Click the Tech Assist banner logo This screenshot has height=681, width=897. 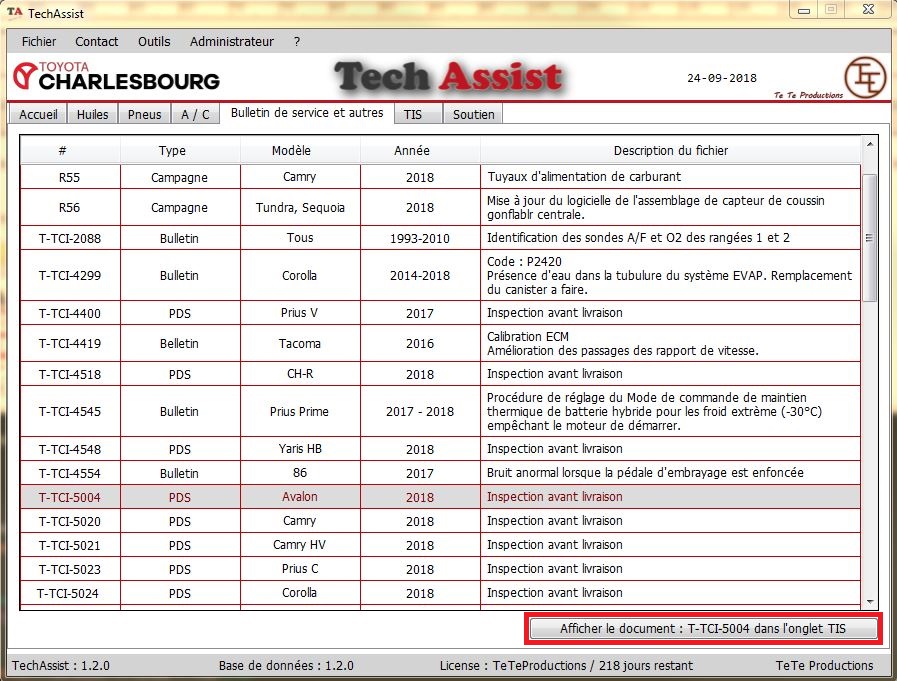(x=448, y=78)
